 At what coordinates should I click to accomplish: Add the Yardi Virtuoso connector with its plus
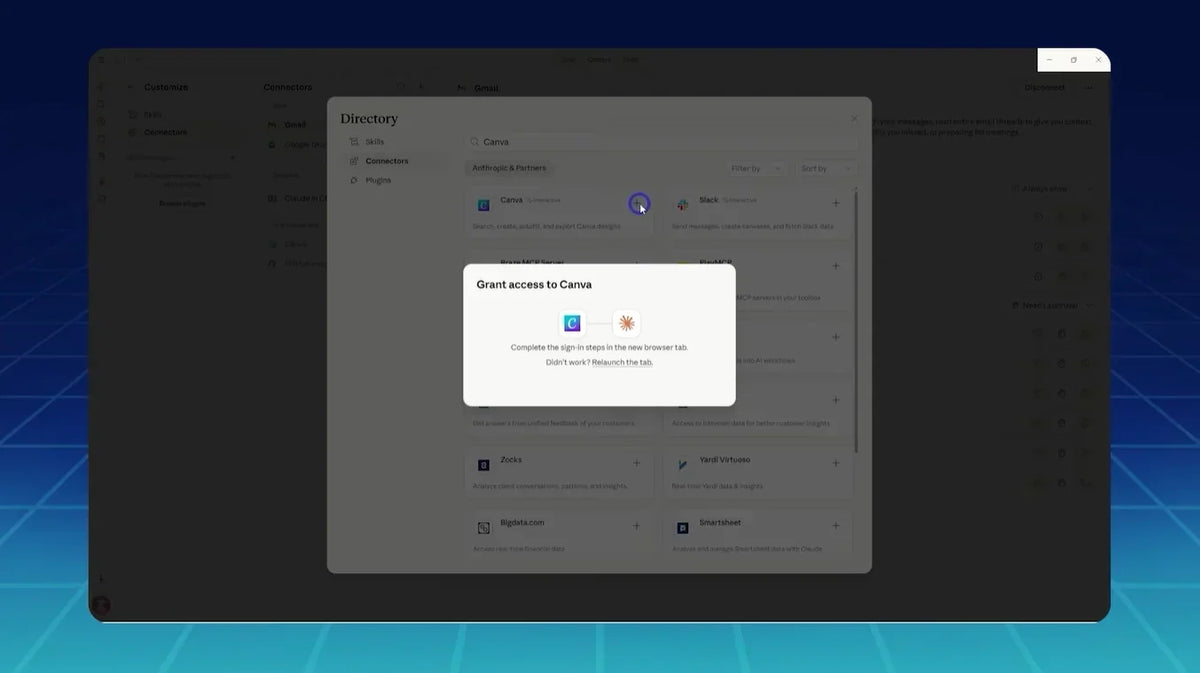tap(836, 463)
